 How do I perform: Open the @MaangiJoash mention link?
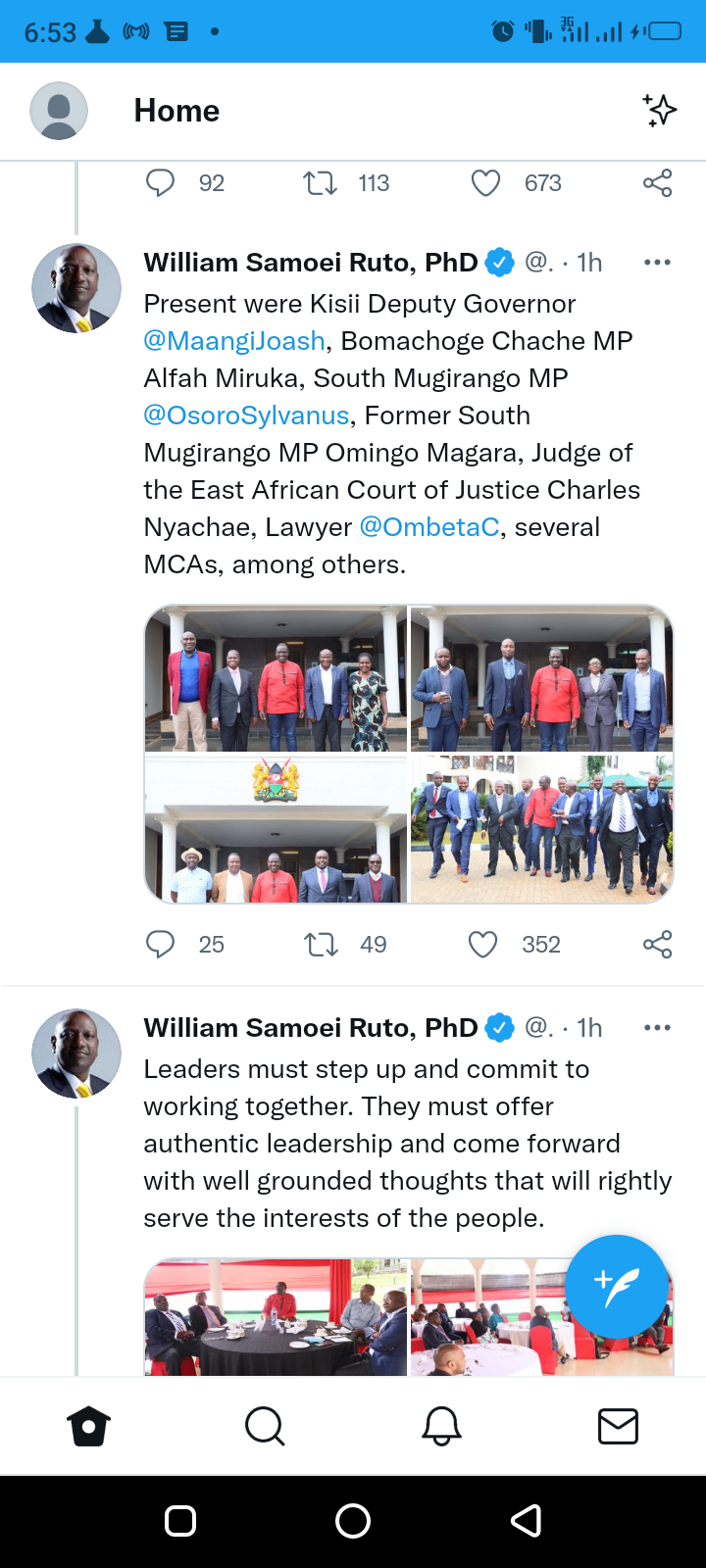coord(234,341)
